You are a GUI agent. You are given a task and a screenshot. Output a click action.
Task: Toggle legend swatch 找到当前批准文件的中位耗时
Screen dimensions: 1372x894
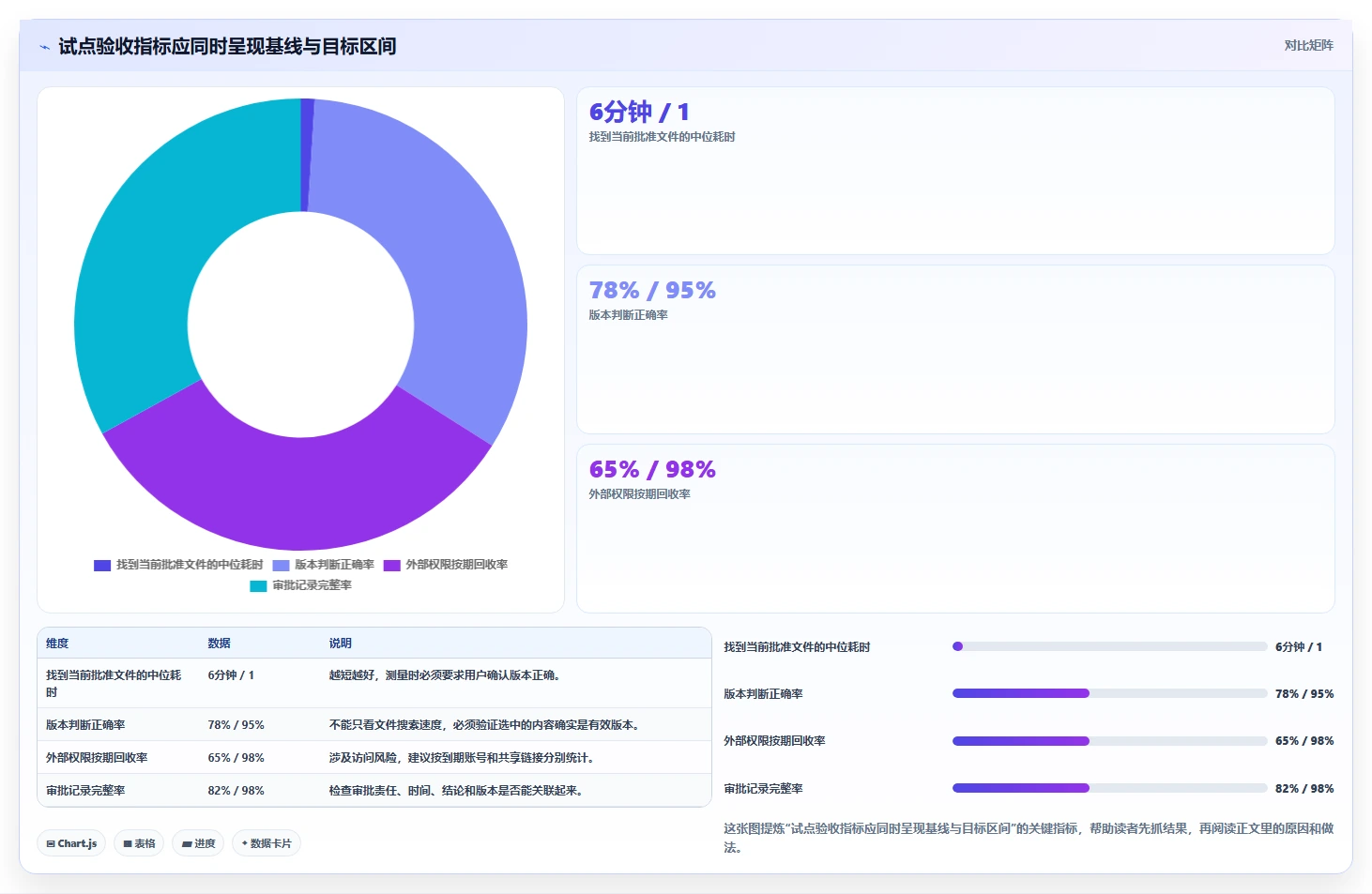102,566
